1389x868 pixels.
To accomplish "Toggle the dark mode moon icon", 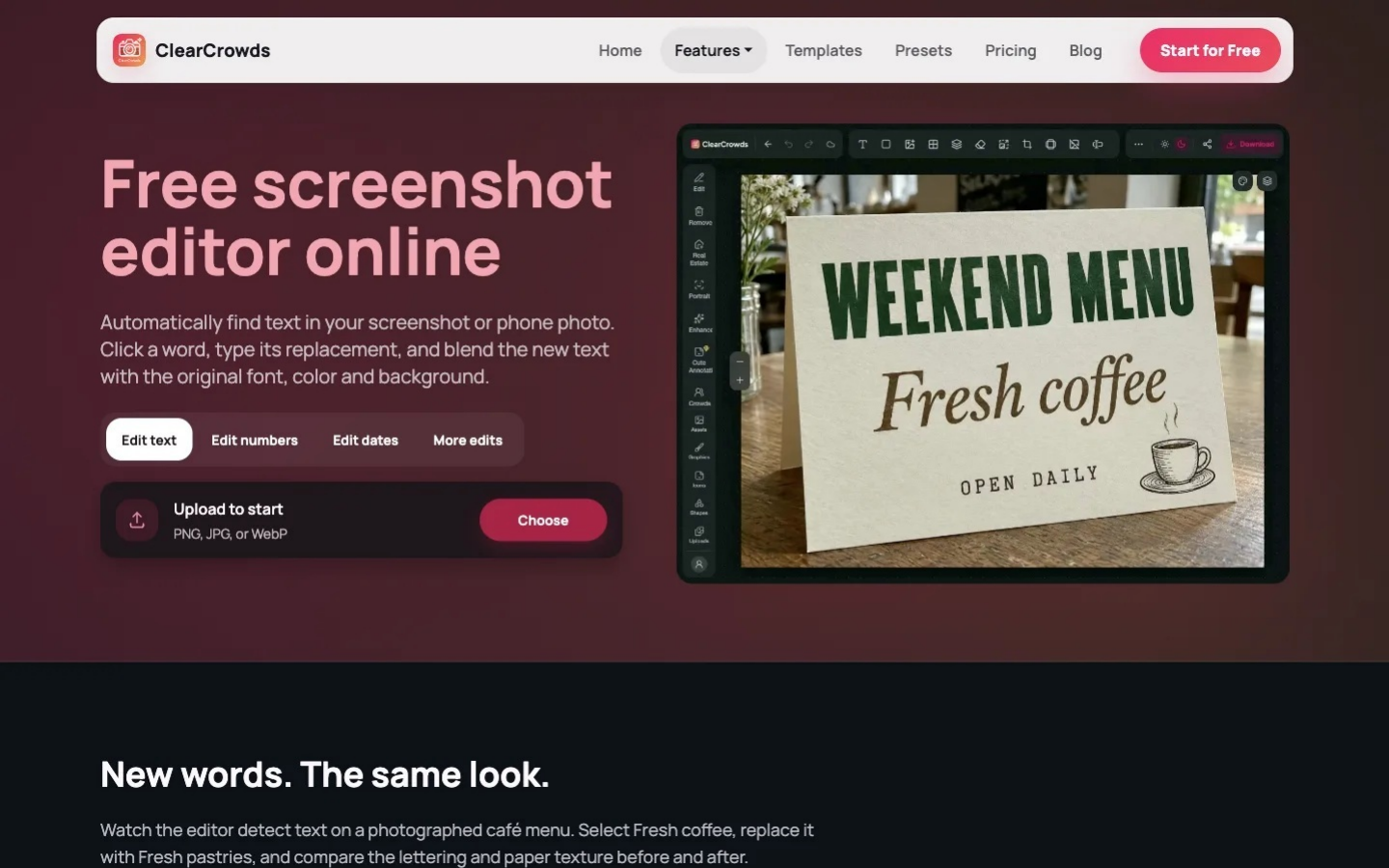I will click(x=1181, y=145).
